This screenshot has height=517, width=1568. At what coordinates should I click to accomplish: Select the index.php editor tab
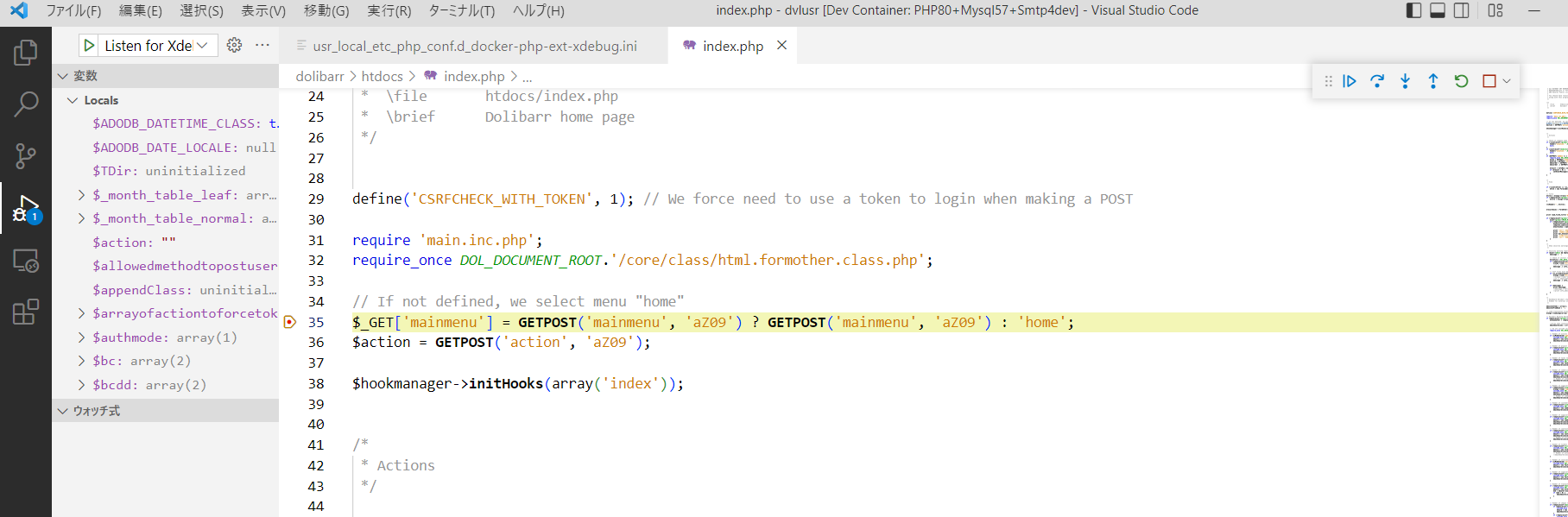coord(732,46)
